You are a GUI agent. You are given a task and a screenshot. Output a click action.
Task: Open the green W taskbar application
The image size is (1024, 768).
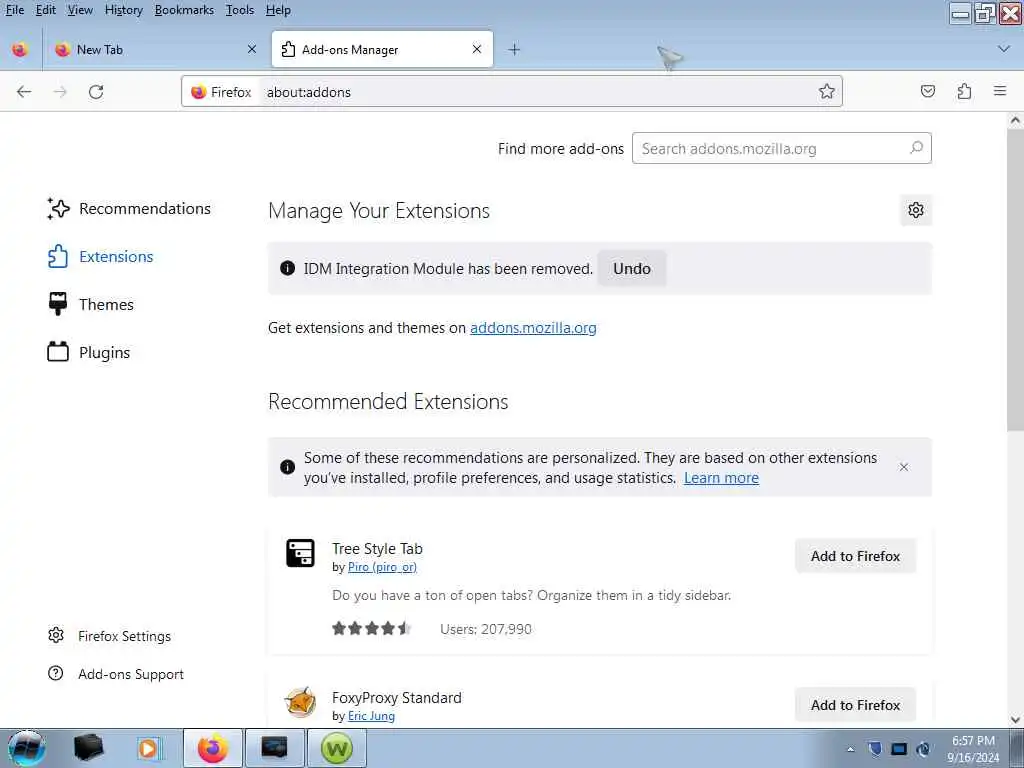tap(336, 748)
